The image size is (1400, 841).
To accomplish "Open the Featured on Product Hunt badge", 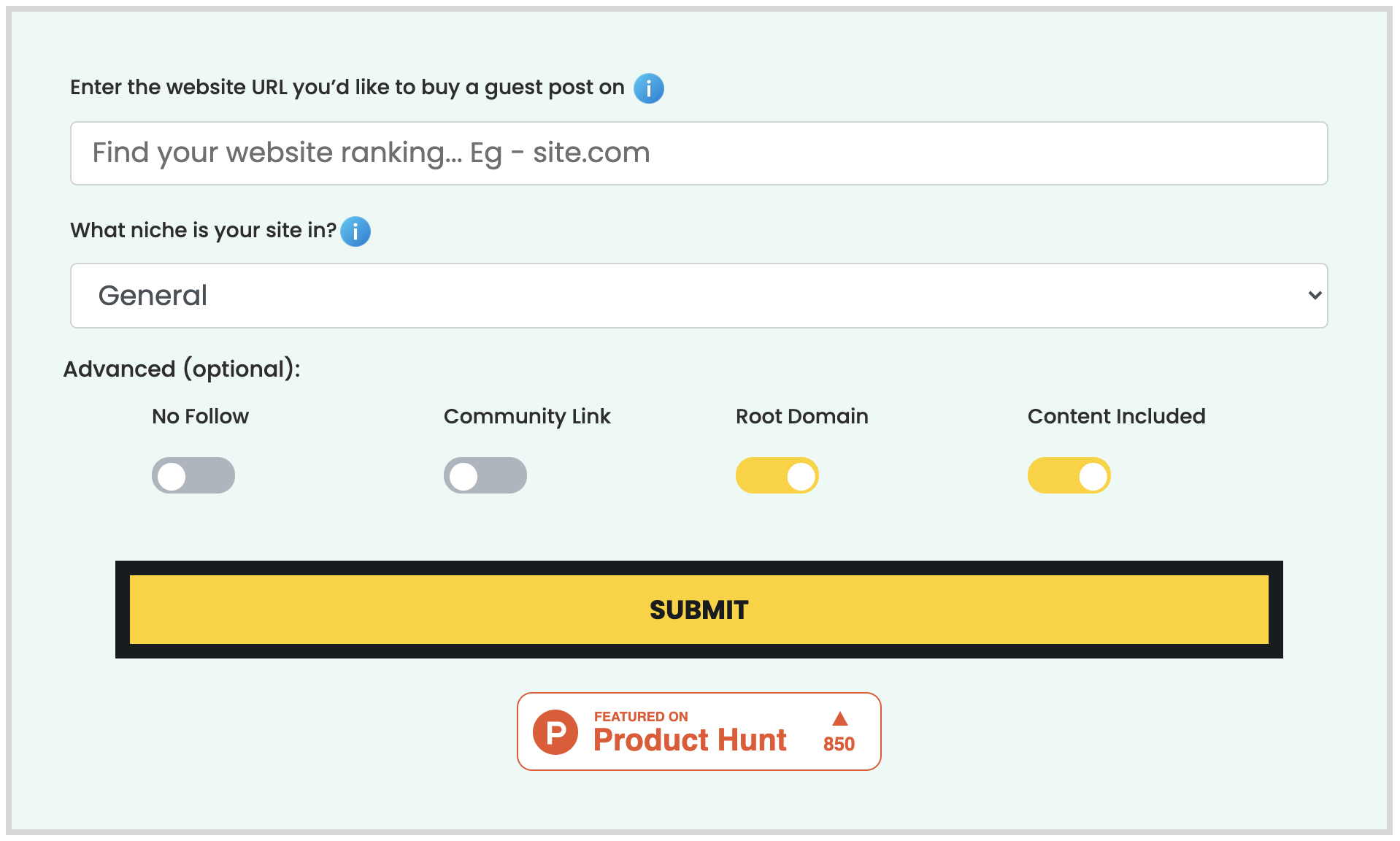I will click(699, 731).
